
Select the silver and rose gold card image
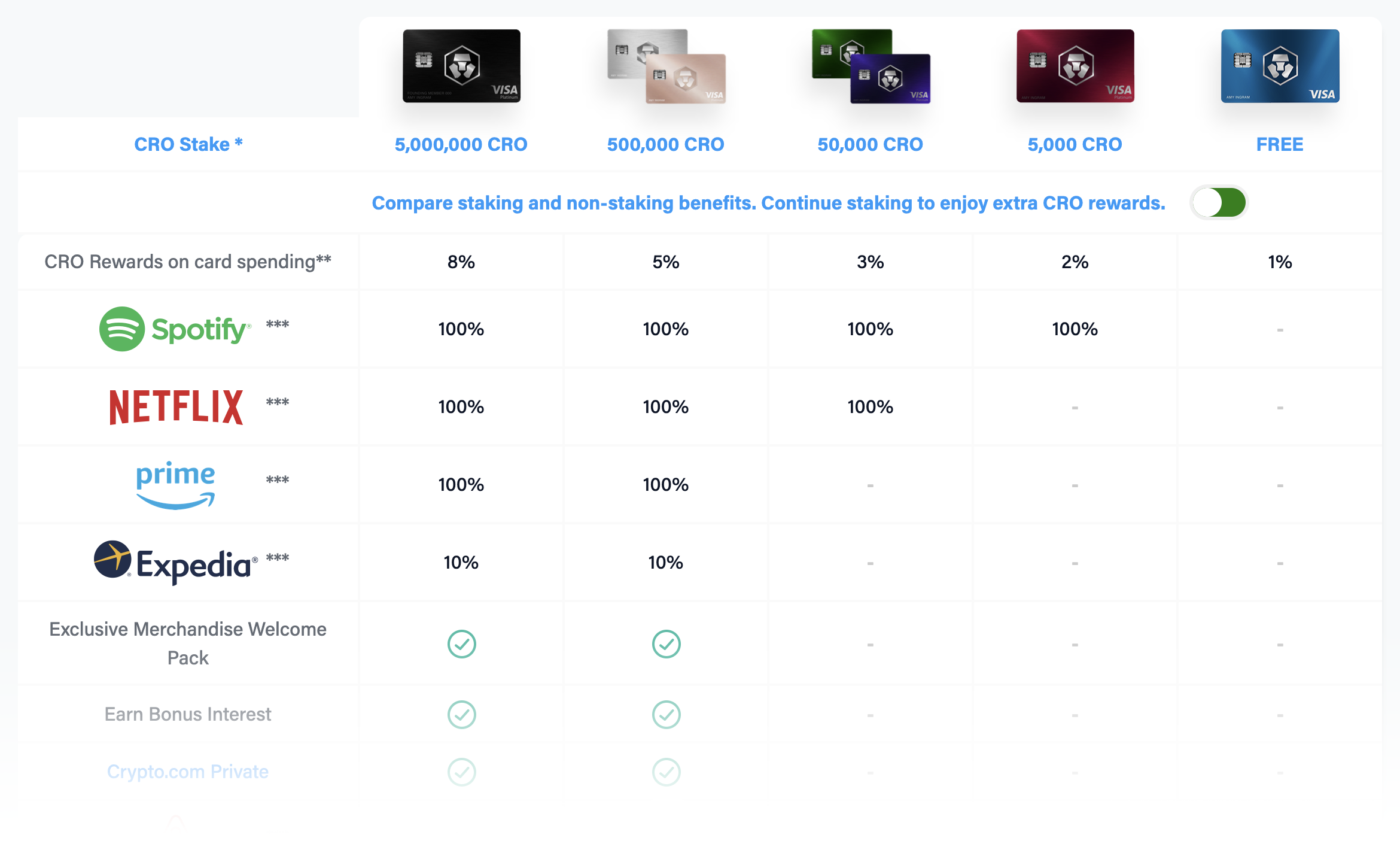tap(666, 66)
